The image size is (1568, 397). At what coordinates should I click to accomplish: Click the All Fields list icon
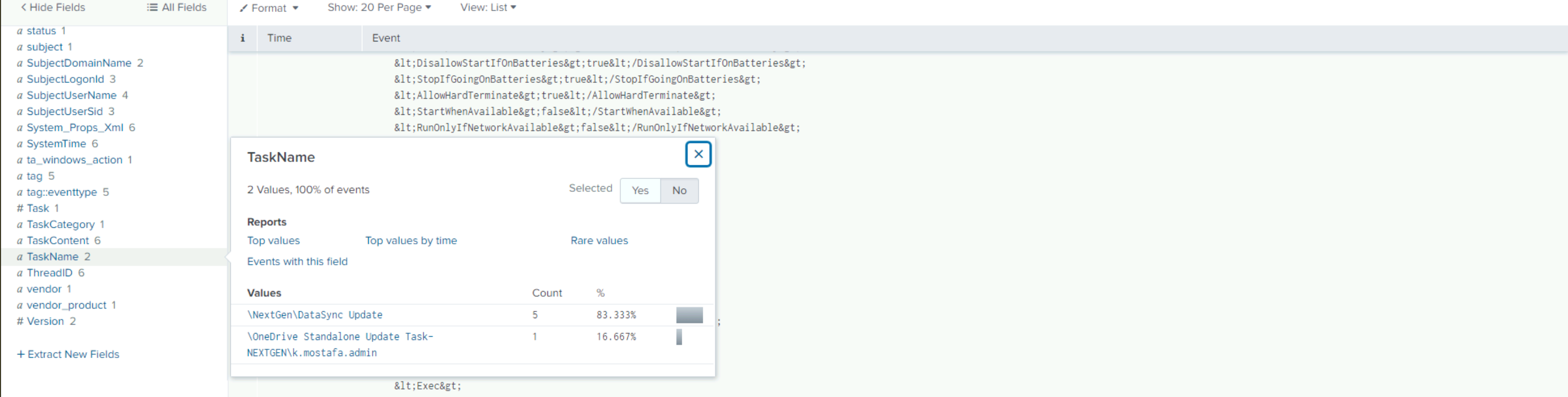tap(152, 7)
